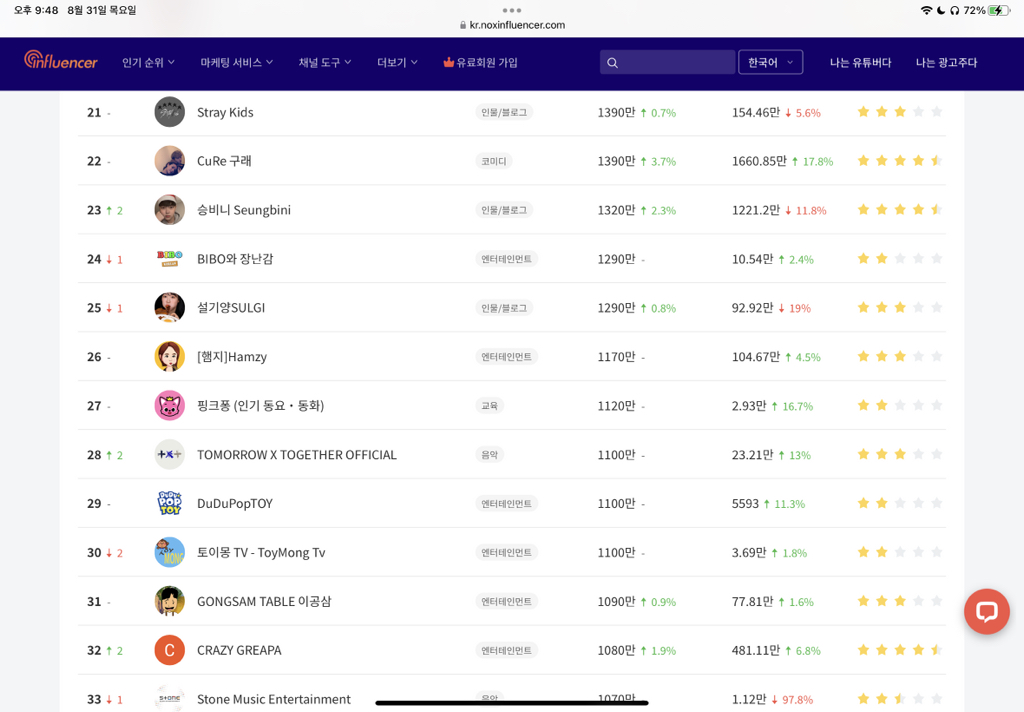Click 엔터테인먼트 tag on Hamzy row

point(506,357)
